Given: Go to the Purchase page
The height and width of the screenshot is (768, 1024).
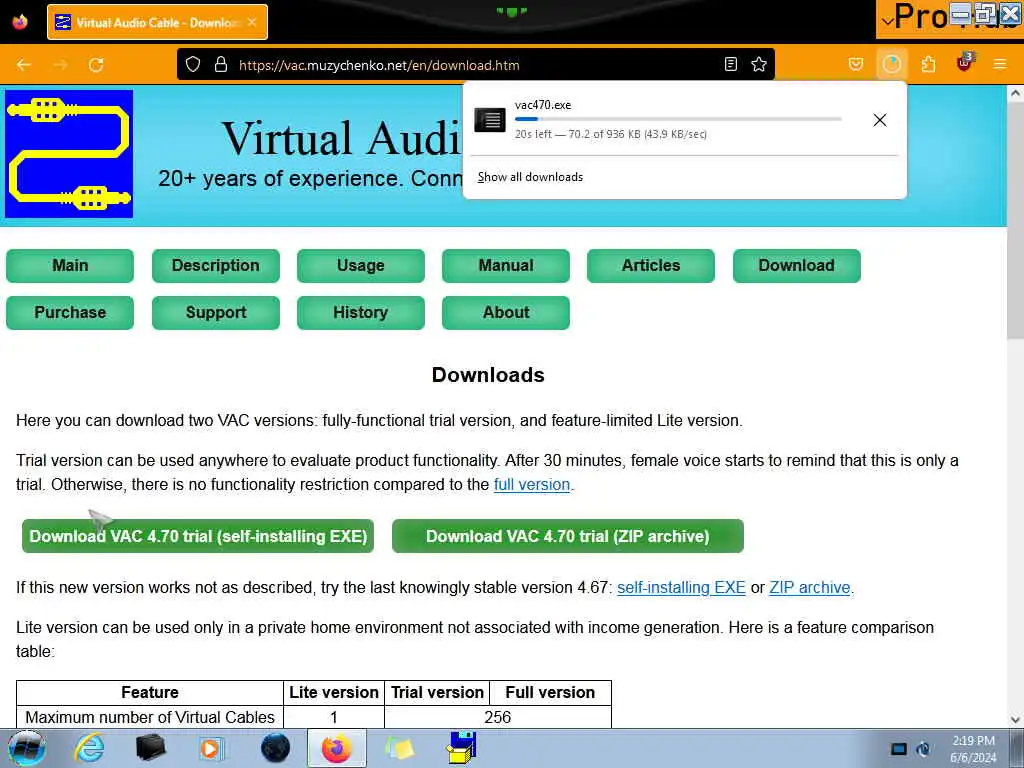Looking at the screenshot, I should pos(70,313).
